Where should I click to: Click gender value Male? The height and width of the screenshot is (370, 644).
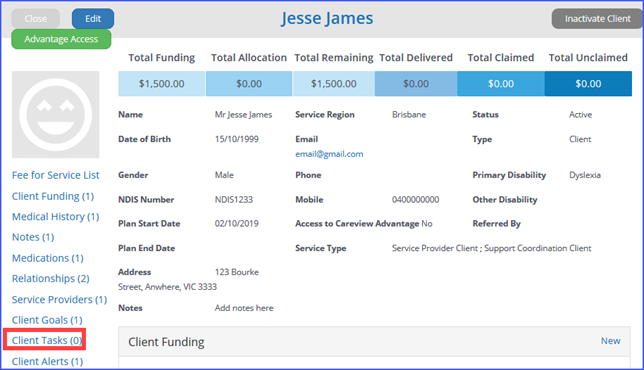click(x=224, y=175)
